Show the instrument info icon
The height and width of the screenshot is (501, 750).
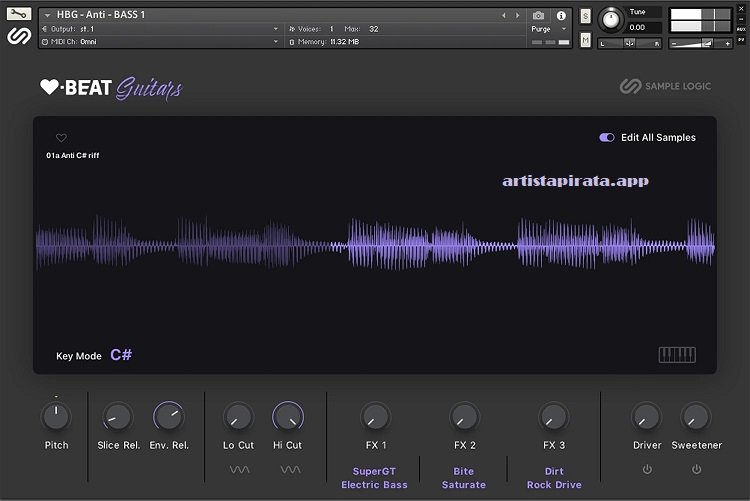[x=561, y=16]
